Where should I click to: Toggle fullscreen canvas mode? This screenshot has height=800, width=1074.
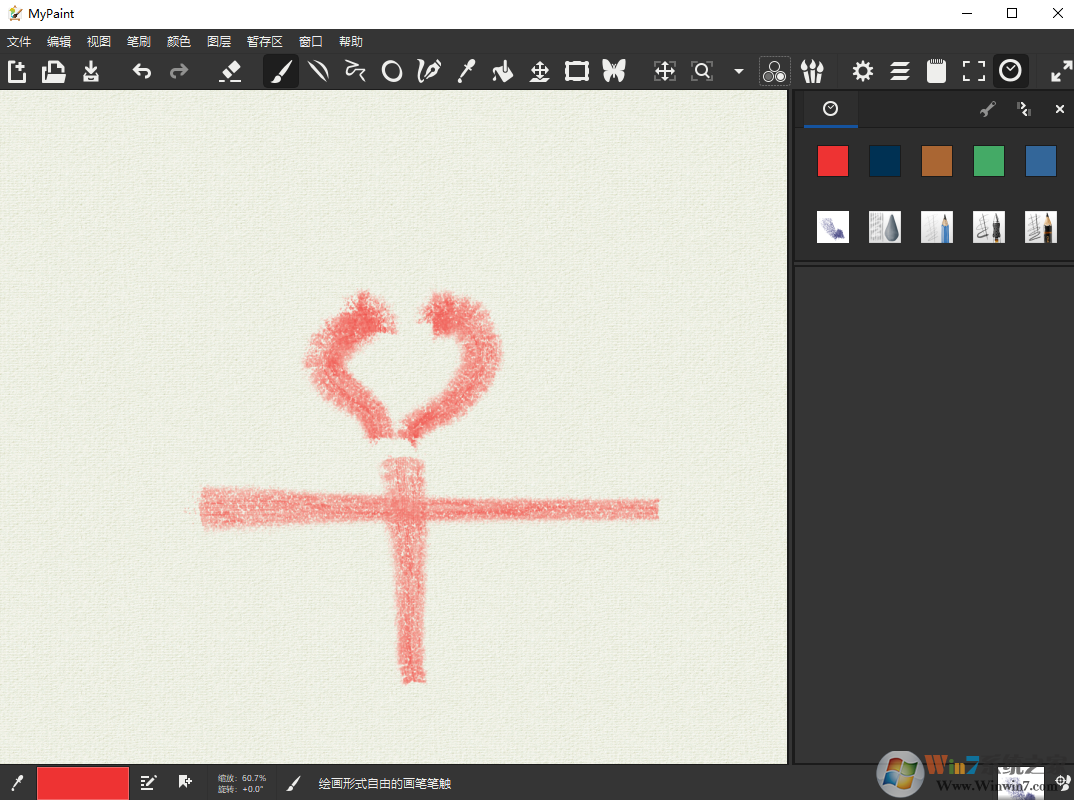pyautogui.click(x=973, y=70)
